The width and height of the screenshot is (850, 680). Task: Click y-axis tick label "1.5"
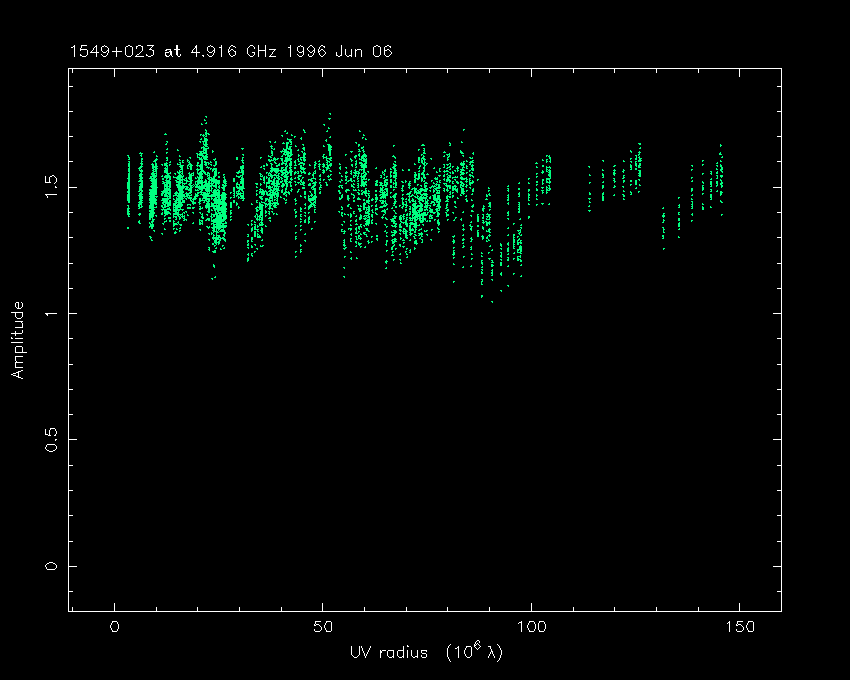click(x=52, y=187)
